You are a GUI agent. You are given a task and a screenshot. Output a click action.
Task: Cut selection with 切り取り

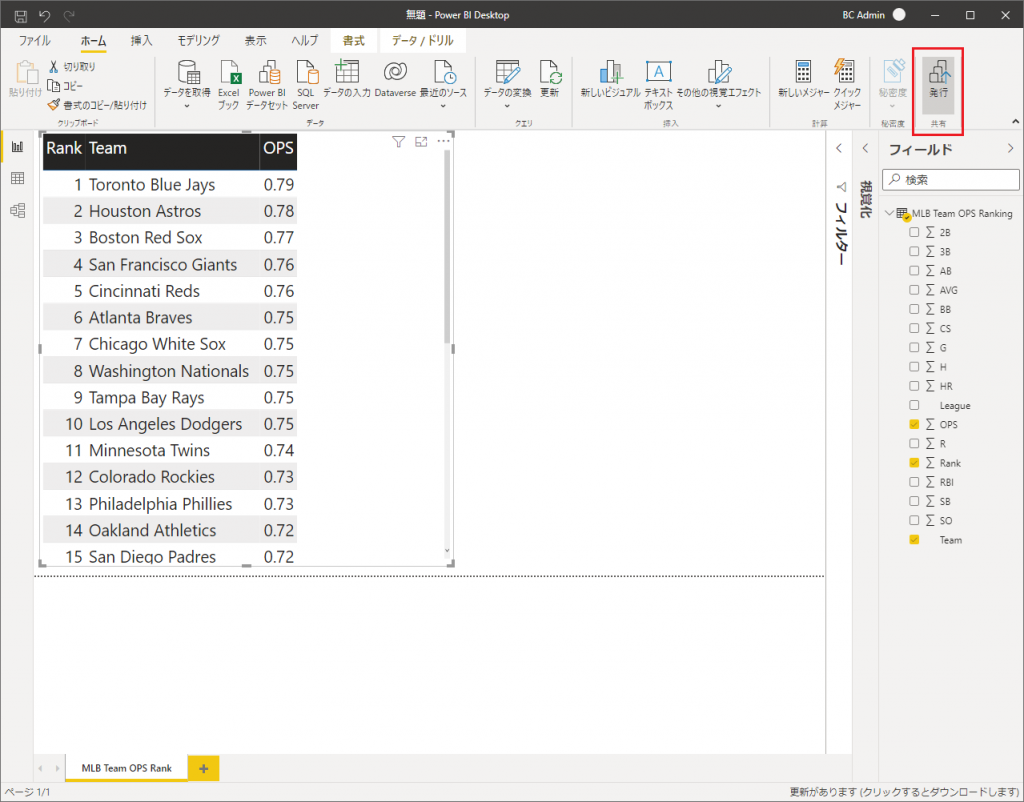[x=72, y=67]
